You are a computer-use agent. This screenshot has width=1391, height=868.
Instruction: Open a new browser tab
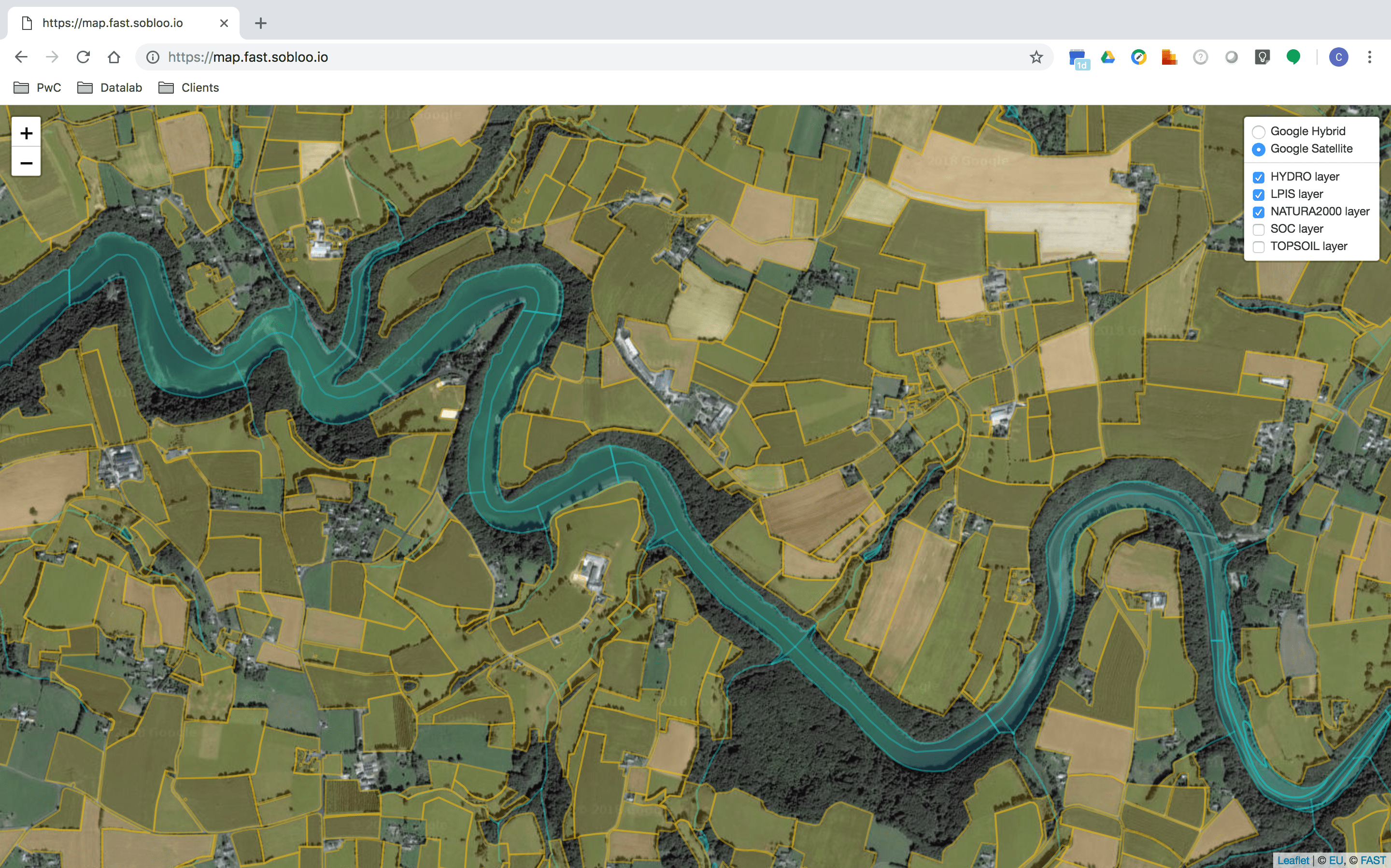(x=261, y=23)
